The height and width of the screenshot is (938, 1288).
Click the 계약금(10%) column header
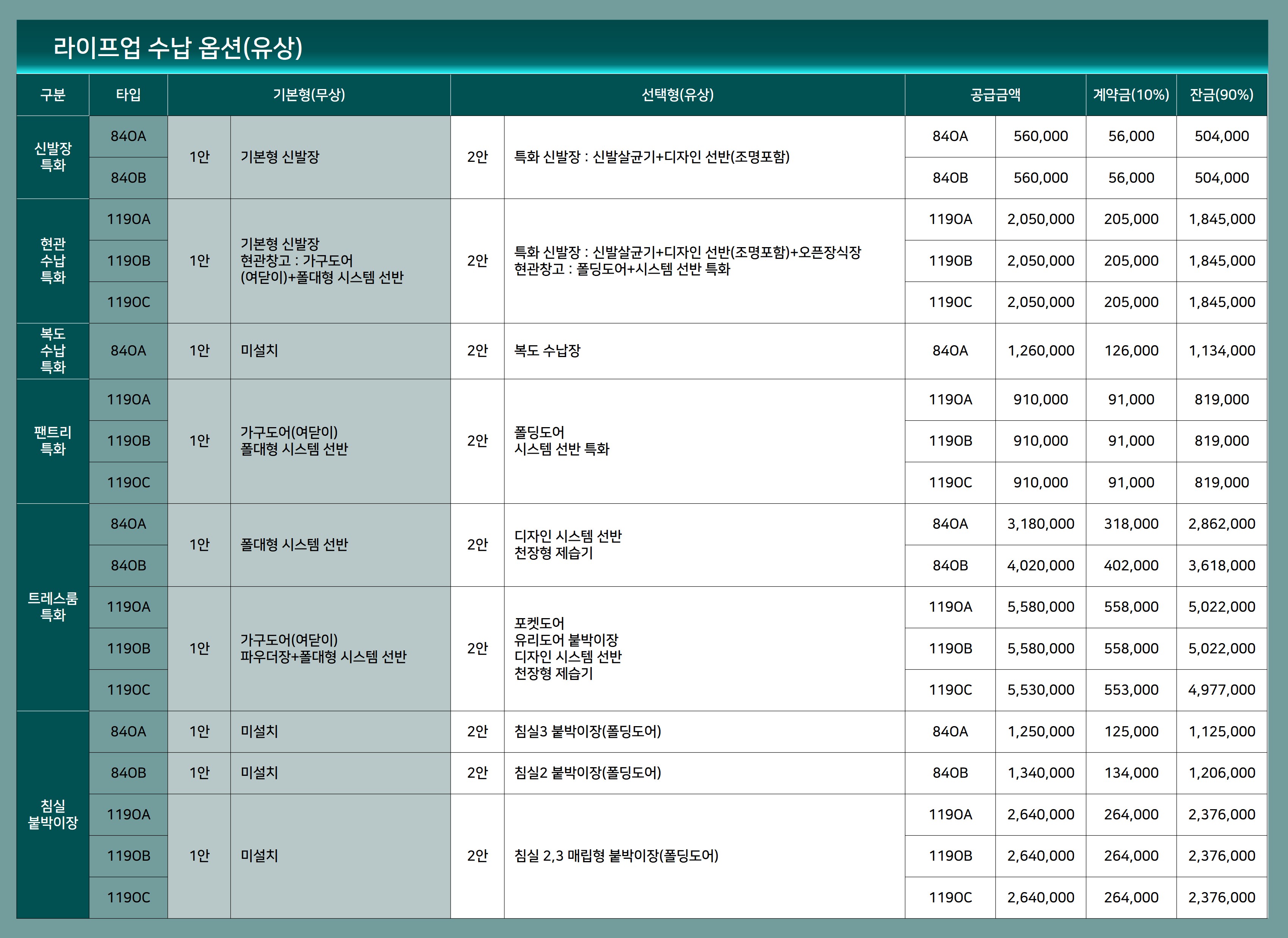(x=1131, y=95)
